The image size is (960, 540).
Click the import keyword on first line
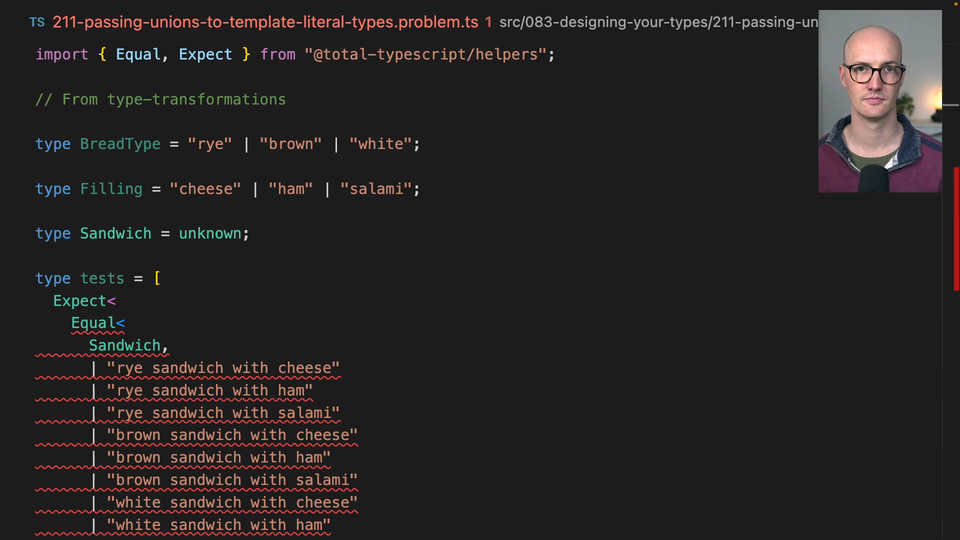[62, 54]
